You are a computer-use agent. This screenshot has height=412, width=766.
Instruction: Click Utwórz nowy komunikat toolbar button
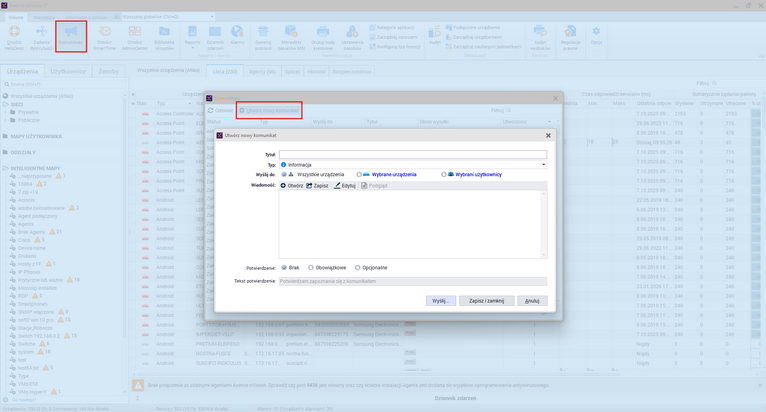pos(269,110)
